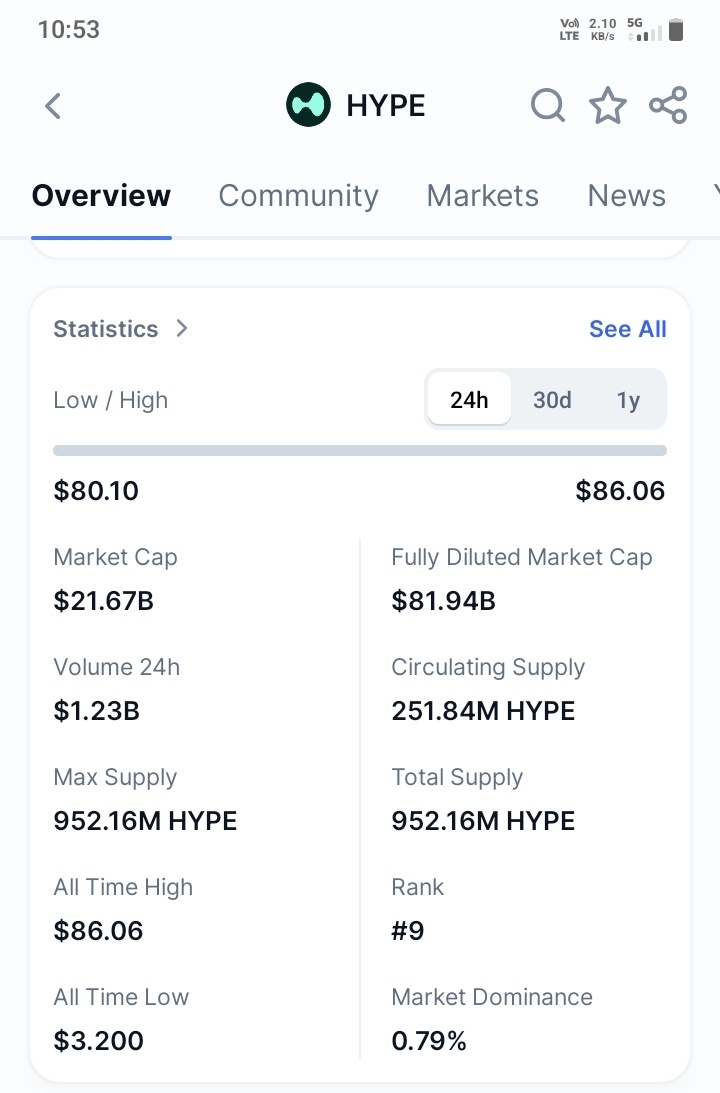The height and width of the screenshot is (1093, 720).
Task: Go back using the left arrow
Action: (53, 106)
